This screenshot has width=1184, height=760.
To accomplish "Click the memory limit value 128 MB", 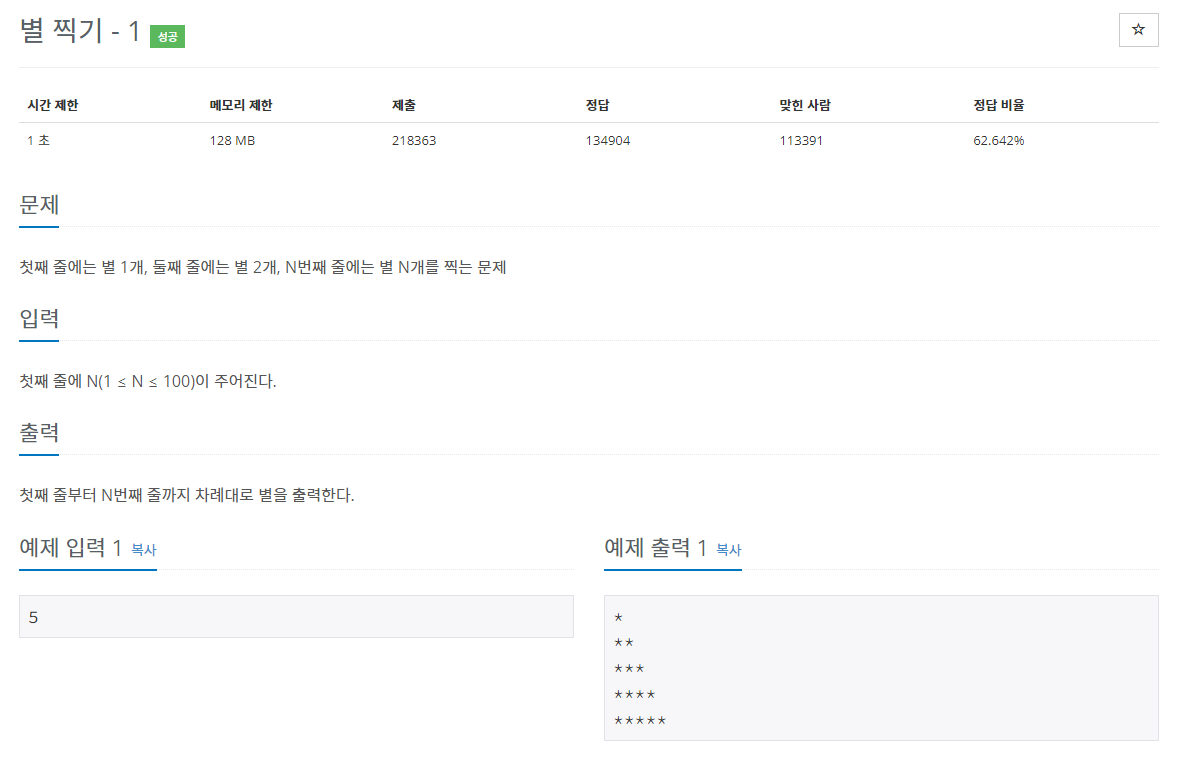I will click(x=233, y=141).
